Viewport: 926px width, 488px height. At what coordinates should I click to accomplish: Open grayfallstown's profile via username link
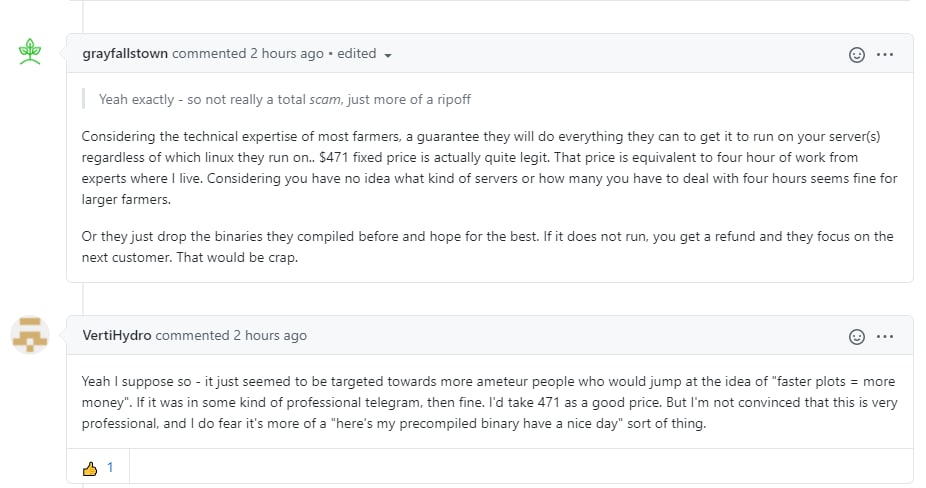(125, 53)
